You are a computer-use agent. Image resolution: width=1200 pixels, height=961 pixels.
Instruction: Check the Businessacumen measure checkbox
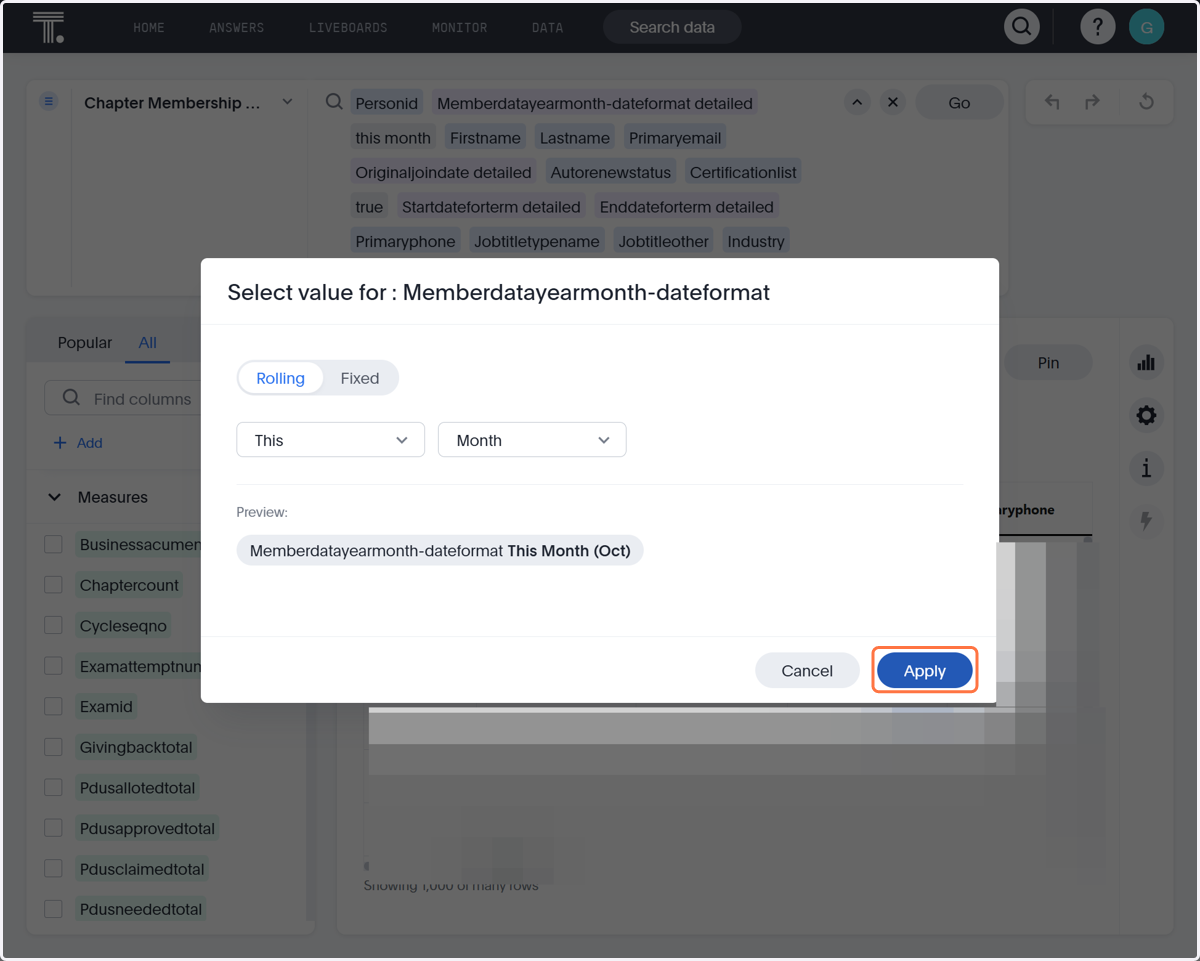(54, 544)
